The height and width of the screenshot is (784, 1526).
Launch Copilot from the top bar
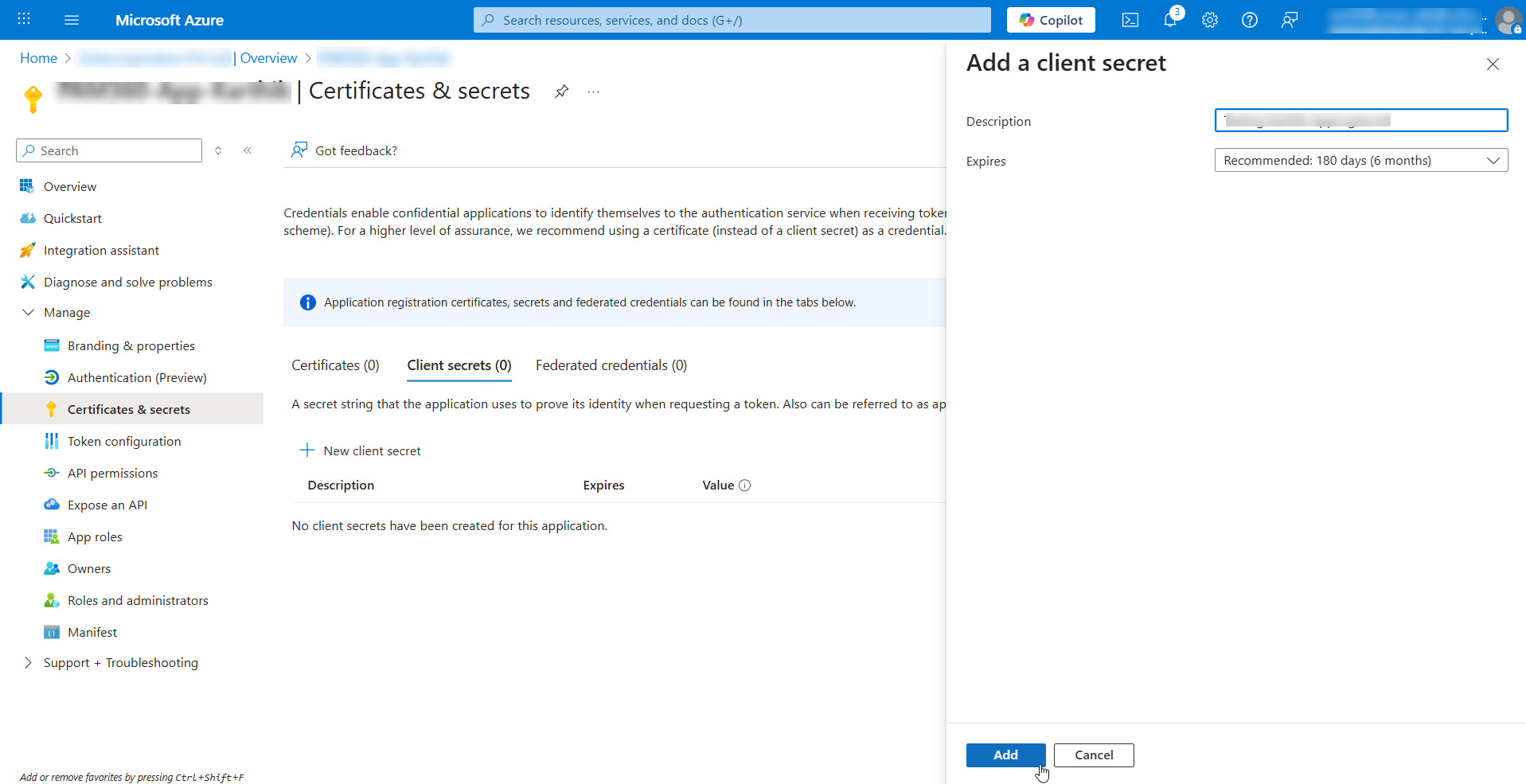(1050, 20)
